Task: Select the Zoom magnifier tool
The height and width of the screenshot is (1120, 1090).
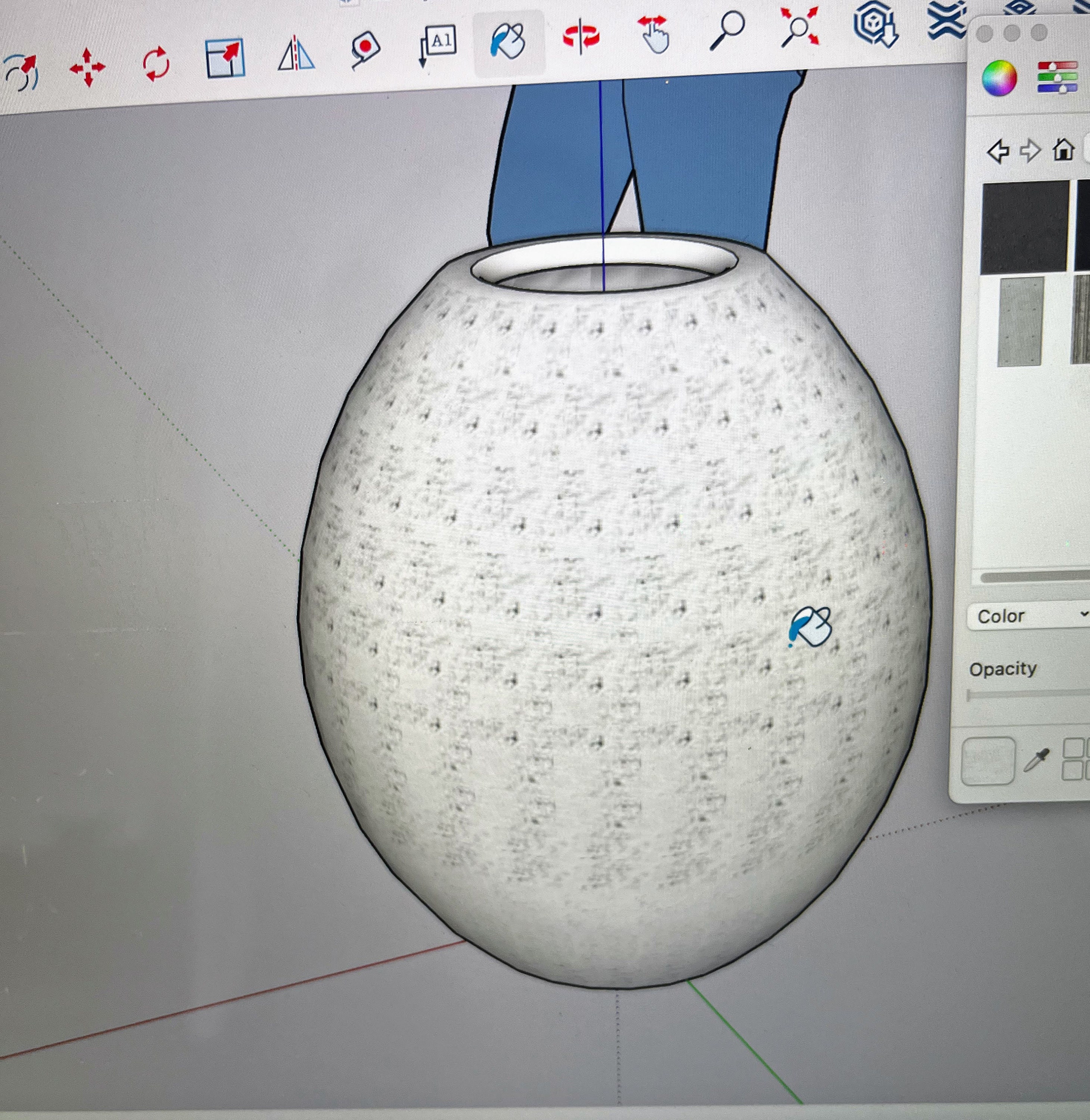Action: coord(727,30)
